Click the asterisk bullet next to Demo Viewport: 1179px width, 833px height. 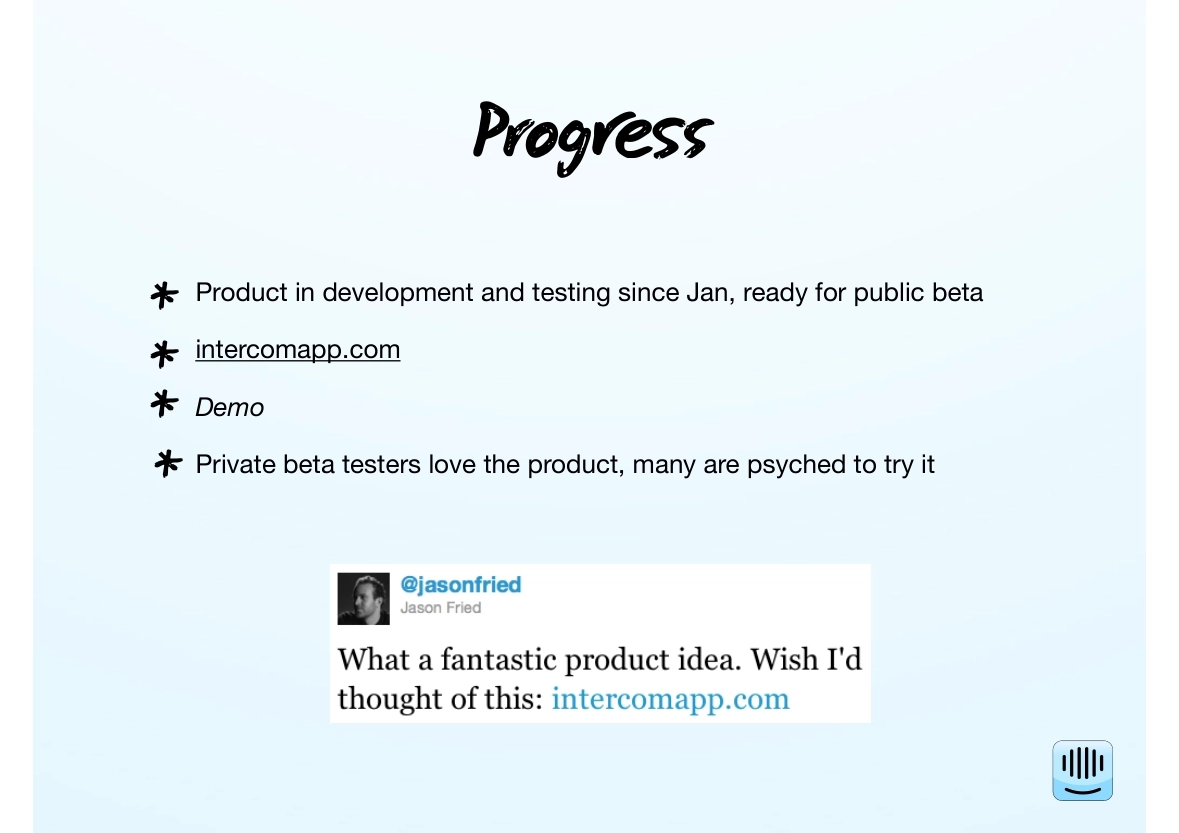coord(164,404)
